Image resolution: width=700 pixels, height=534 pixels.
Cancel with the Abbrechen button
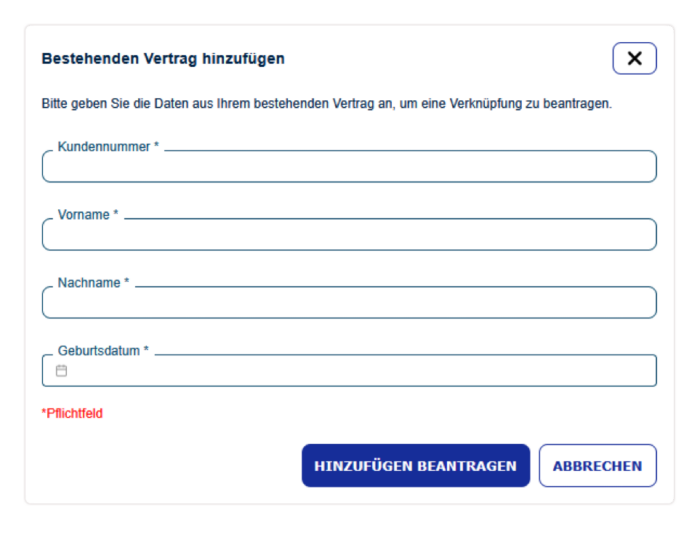(x=597, y=466)
